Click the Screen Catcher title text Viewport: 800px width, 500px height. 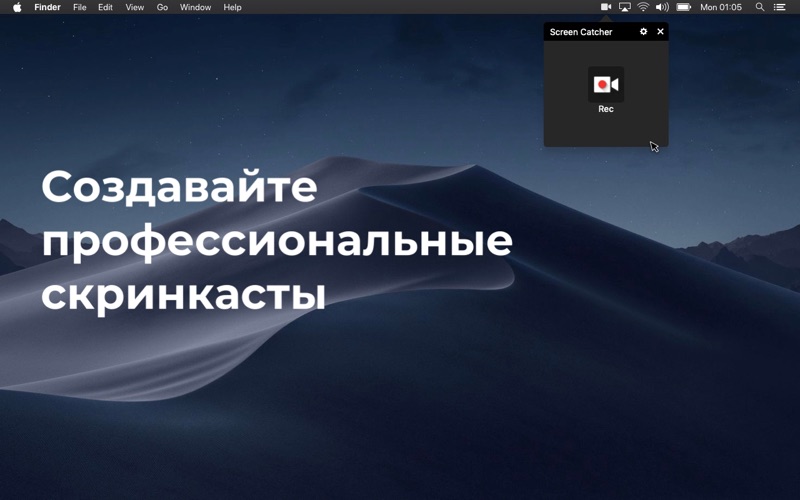click(581, 32)
